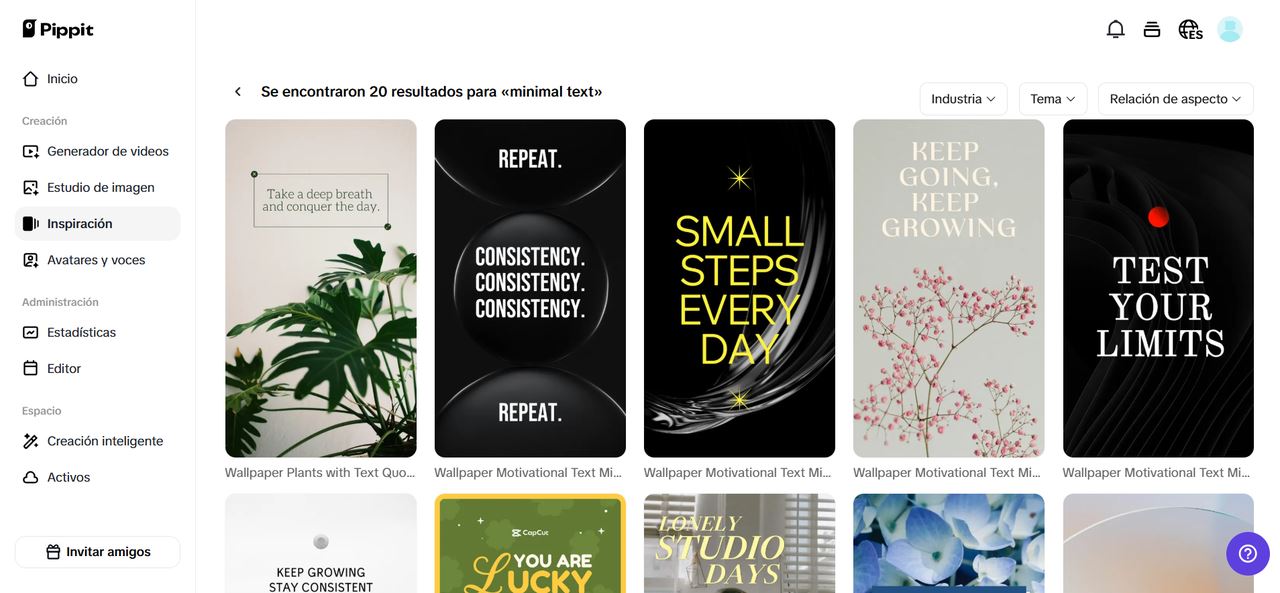The height and width of the screenshot is (593, 1280).
Task: Open the credits wallet icon
Action: [1152, 29]
